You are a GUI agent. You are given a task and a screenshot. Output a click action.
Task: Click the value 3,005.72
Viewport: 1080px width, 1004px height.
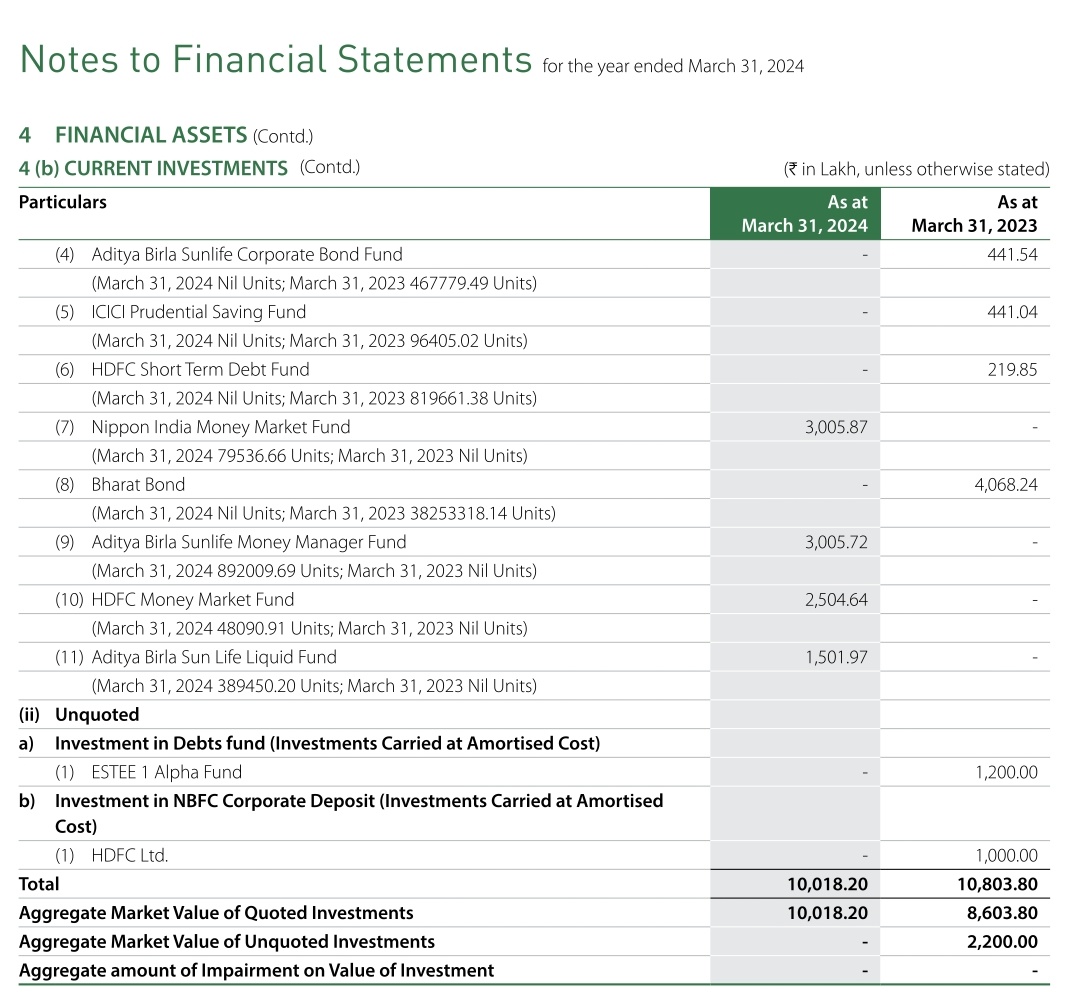[836, 542]
